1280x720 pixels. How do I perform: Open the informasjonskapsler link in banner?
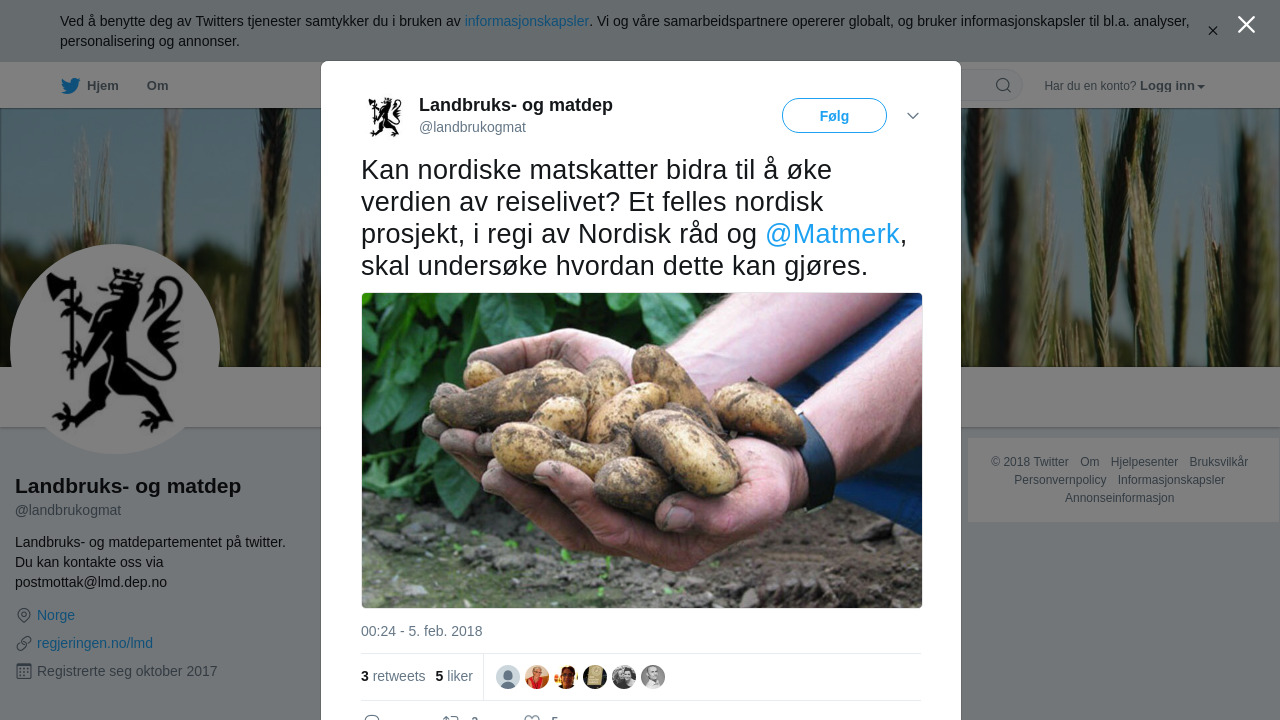pos(527,21)
